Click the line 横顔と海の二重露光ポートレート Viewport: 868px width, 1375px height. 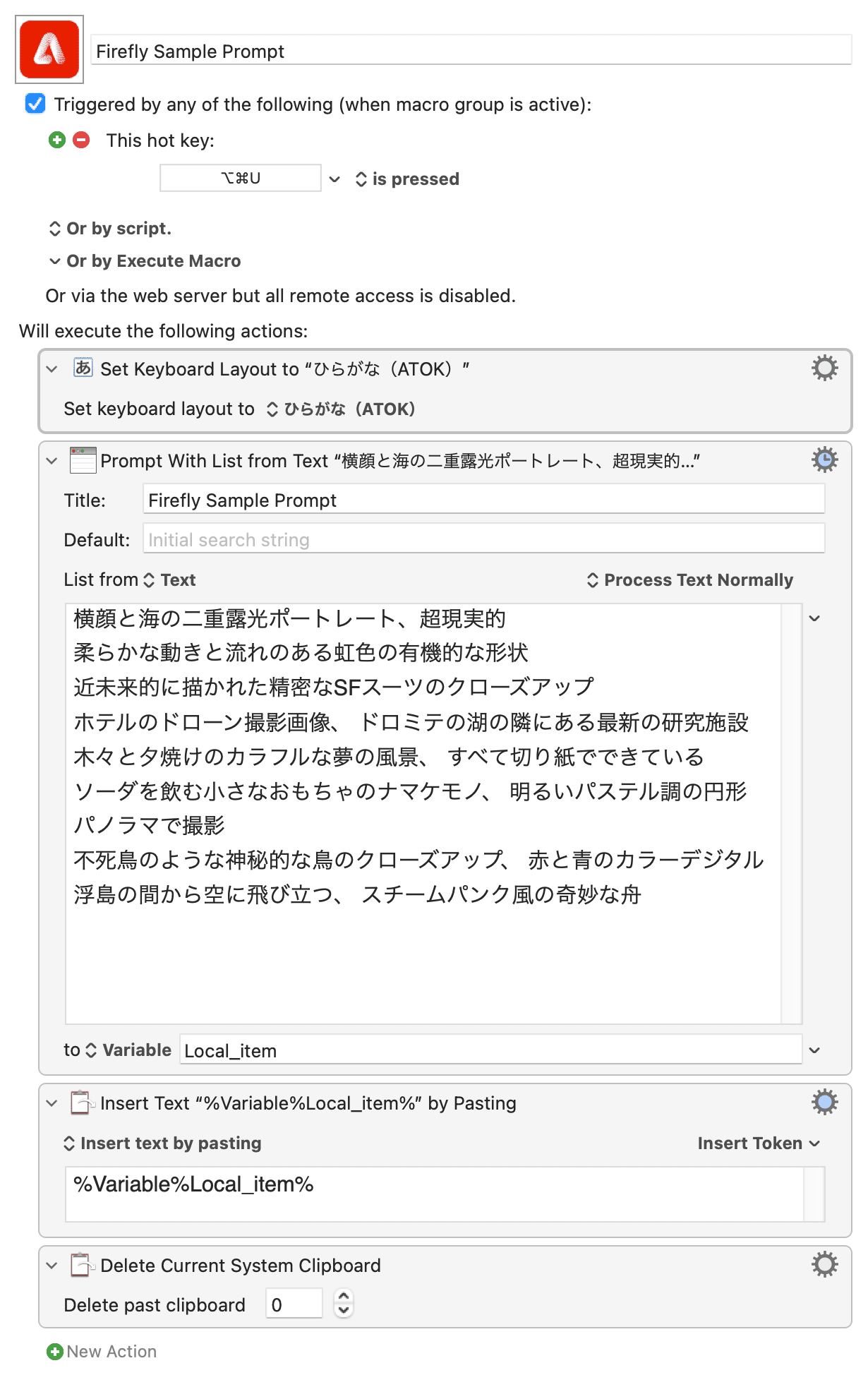tap(289, 618)
